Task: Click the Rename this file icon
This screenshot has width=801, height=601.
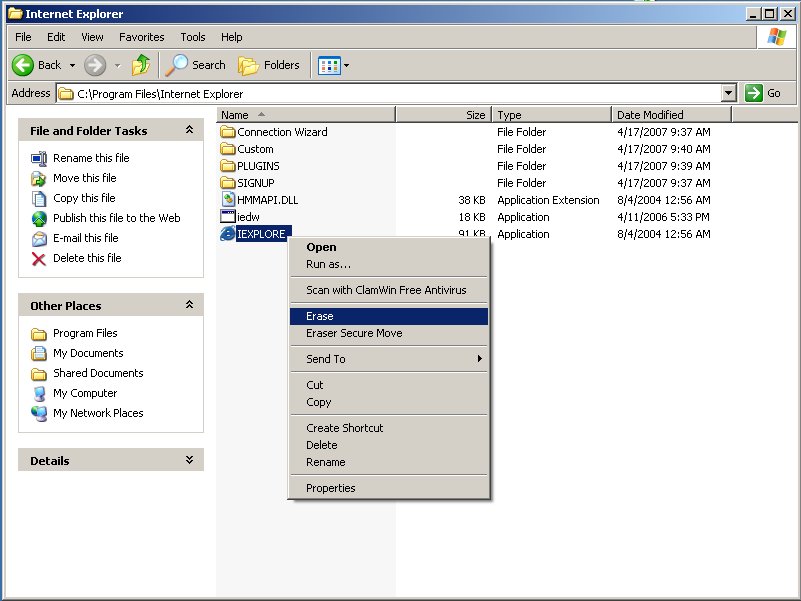Action: [39, 159]
